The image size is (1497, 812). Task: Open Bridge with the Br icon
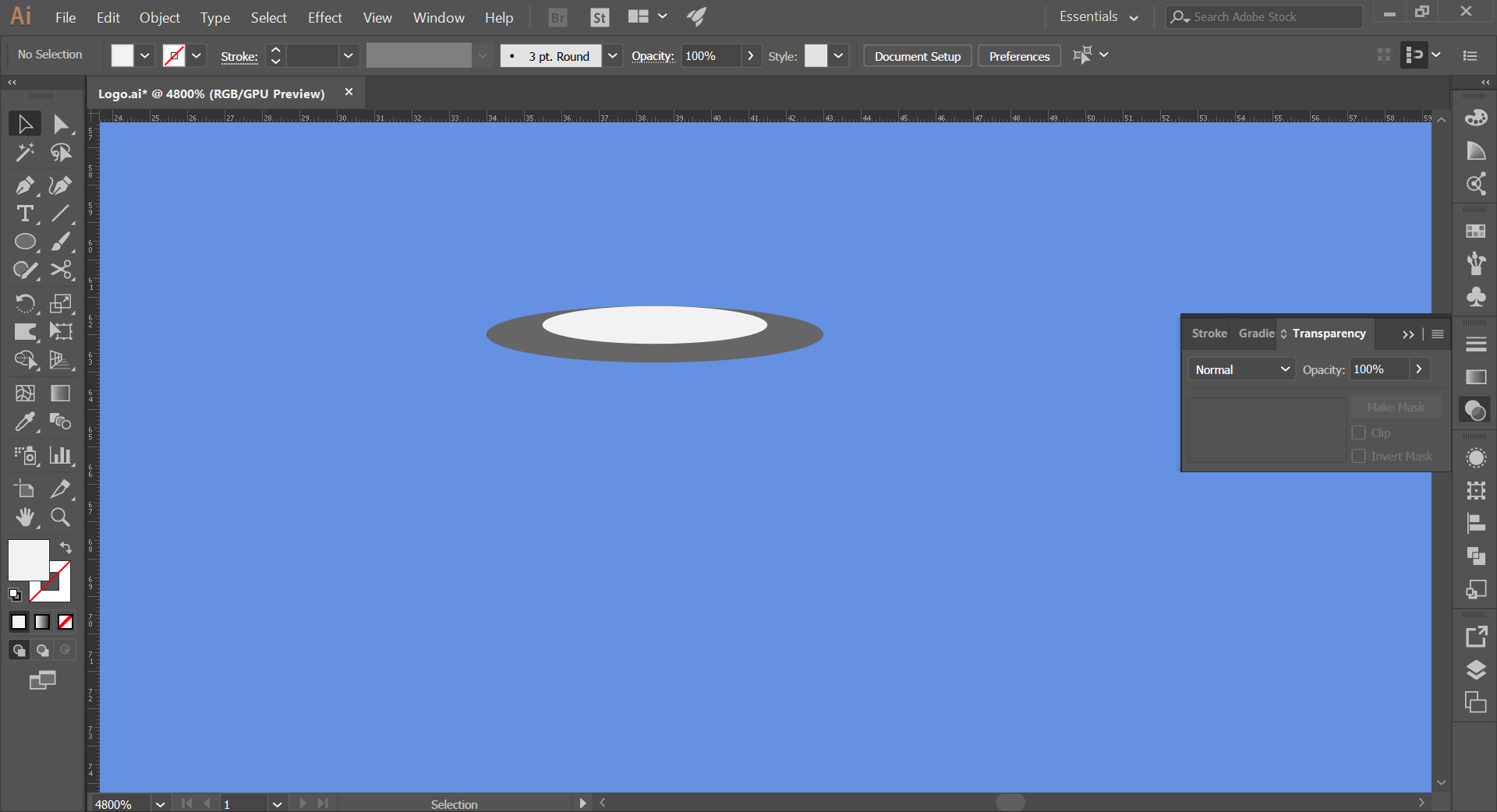558,17
